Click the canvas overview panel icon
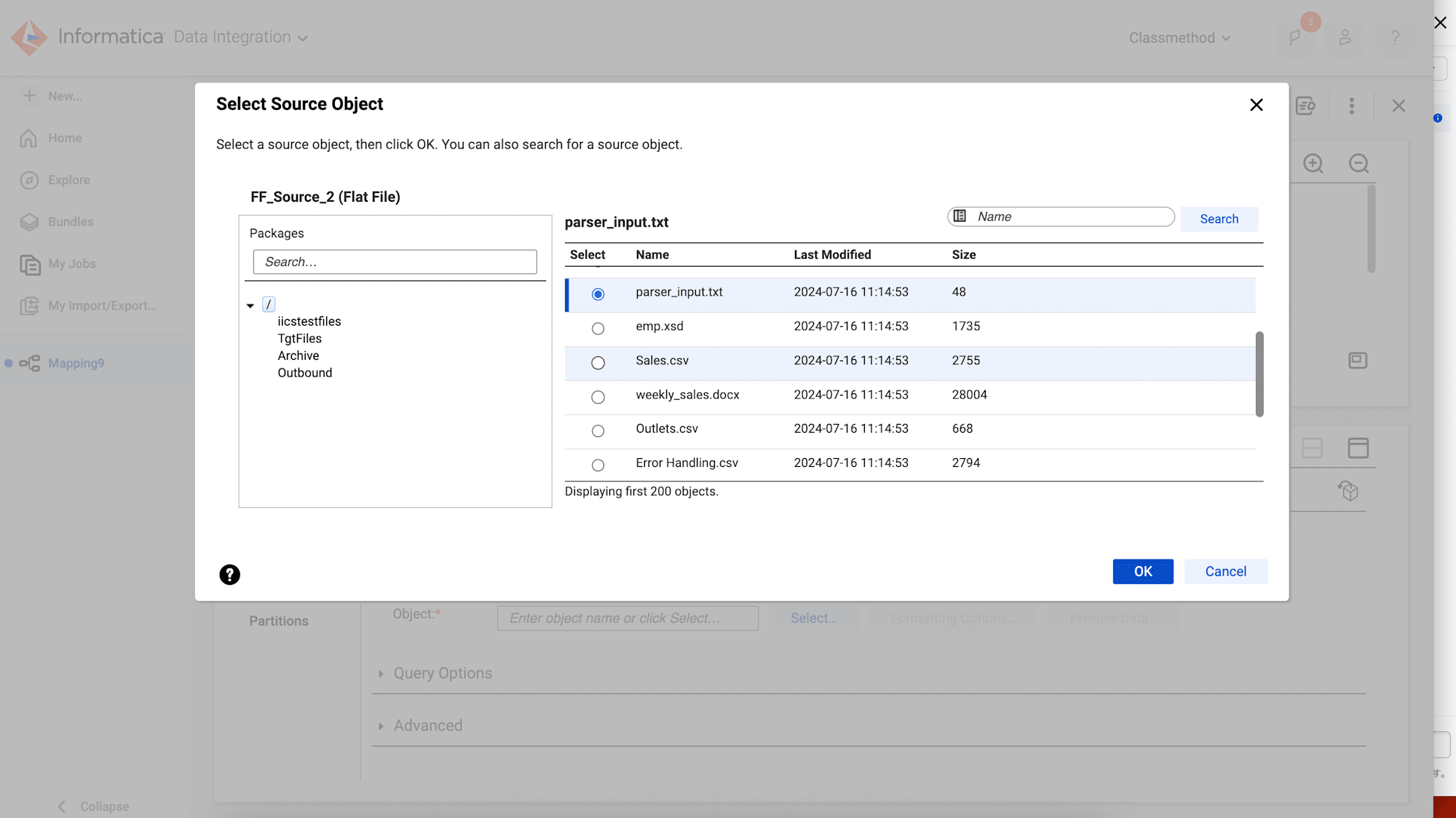1456x818 pixels. point(1358,361)
